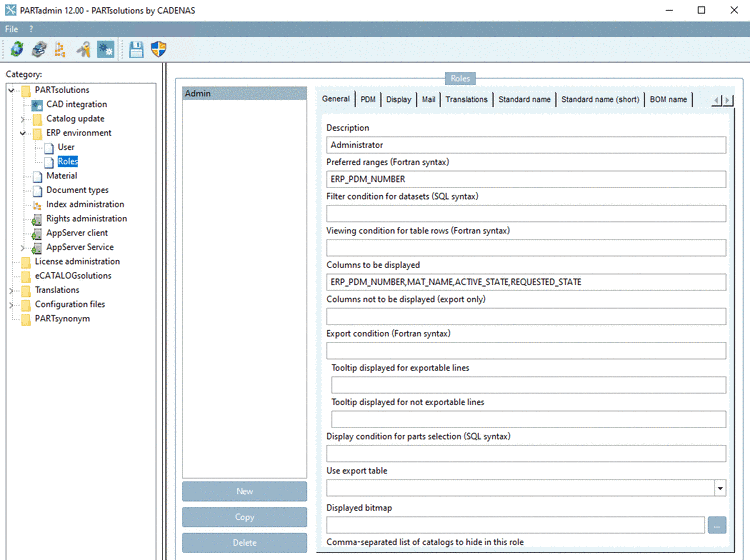
Task: Expand the AppServer Service node
Action: pyautogui.click(x=22, y=248)
